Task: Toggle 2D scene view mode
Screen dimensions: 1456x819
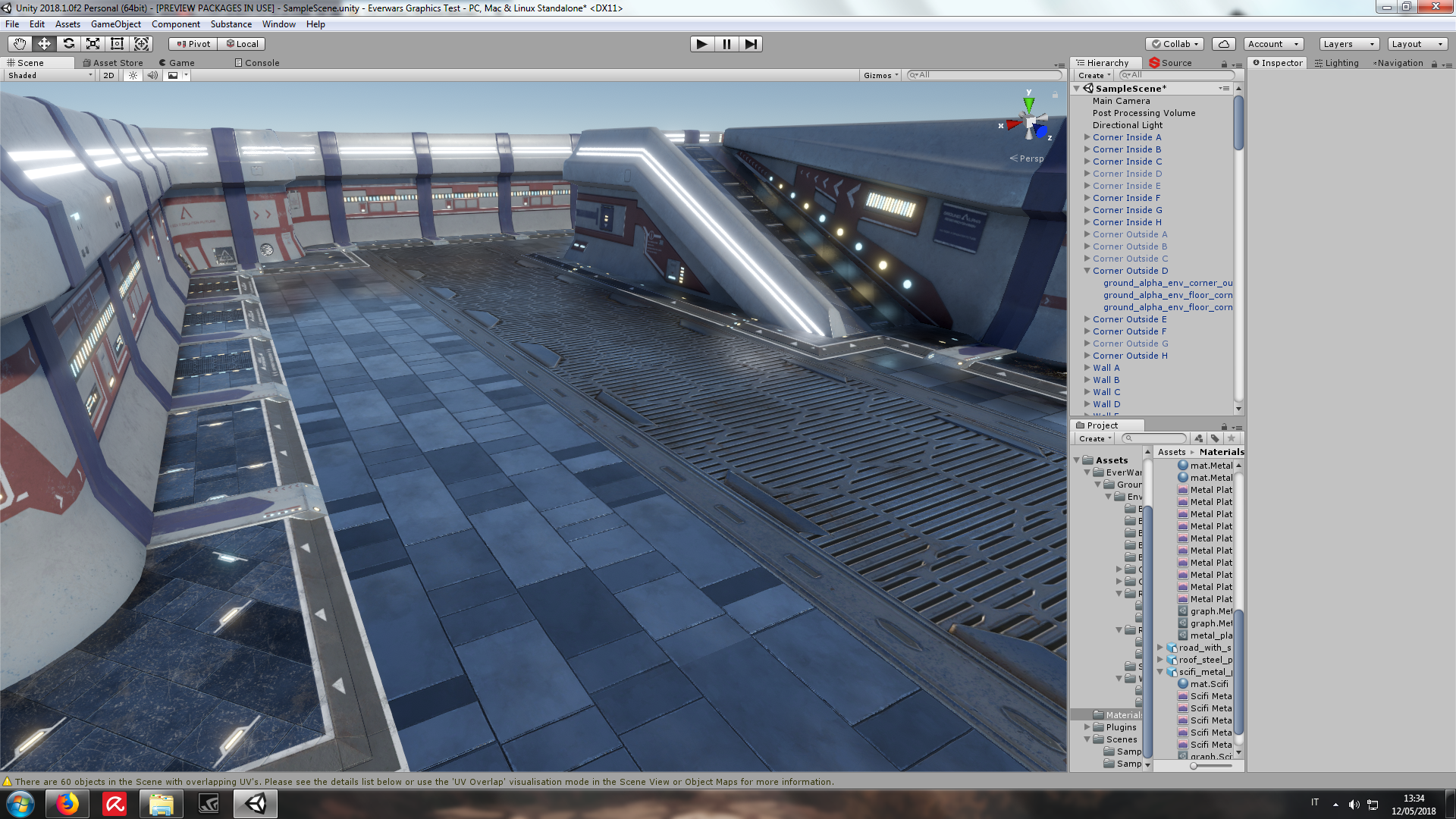Action: (108, 75)
